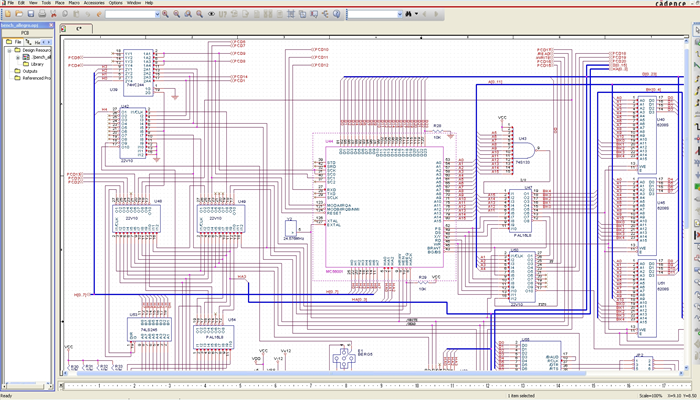Select the 22V10 chip labeled U48
Viewport: 700px width, 400px height.
click(137, 218)
